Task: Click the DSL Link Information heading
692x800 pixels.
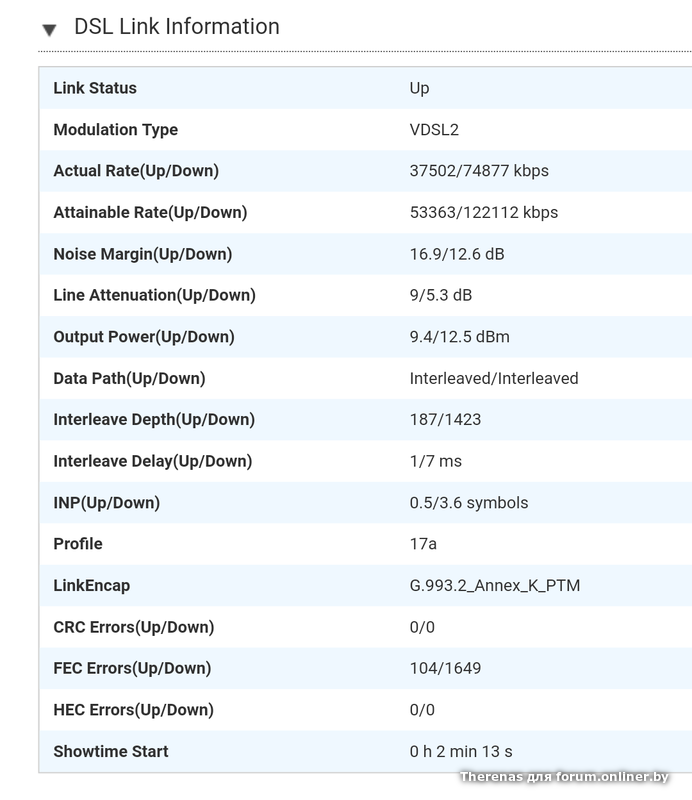Action: (x=177, y=27)
